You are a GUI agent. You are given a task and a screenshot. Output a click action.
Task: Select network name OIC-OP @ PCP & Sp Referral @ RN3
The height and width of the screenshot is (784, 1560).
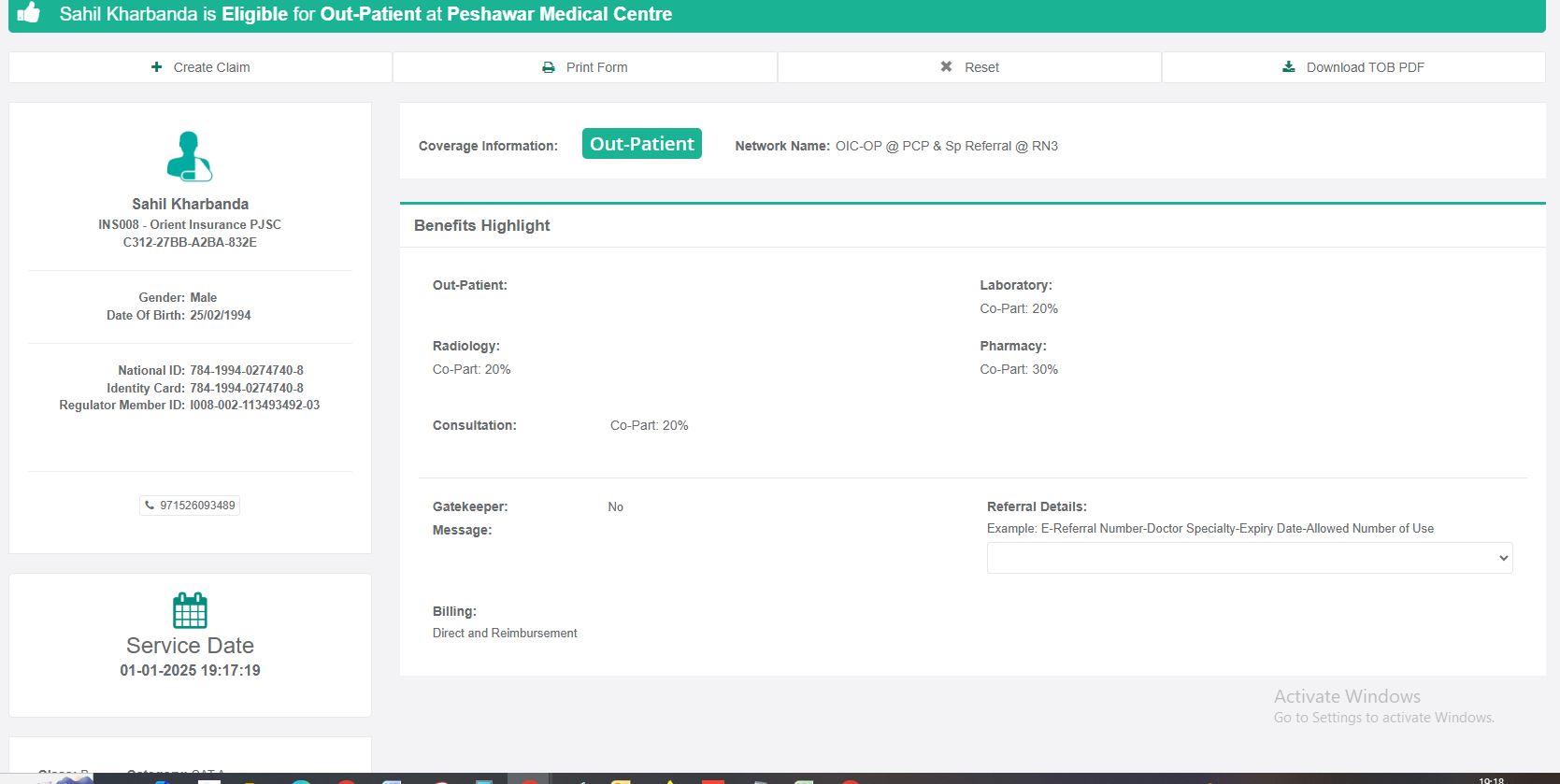[947, 146]
